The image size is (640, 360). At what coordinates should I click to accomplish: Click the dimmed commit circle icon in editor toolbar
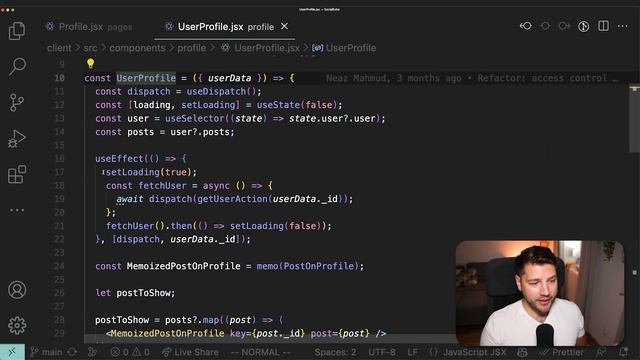tap(545, 26)
